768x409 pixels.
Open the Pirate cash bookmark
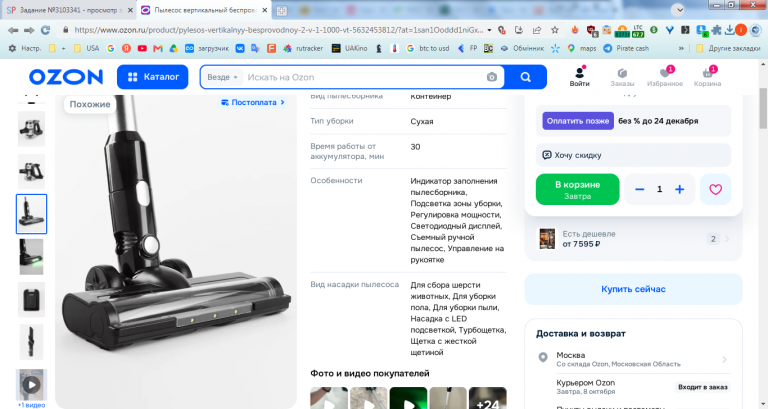(626, 48)
